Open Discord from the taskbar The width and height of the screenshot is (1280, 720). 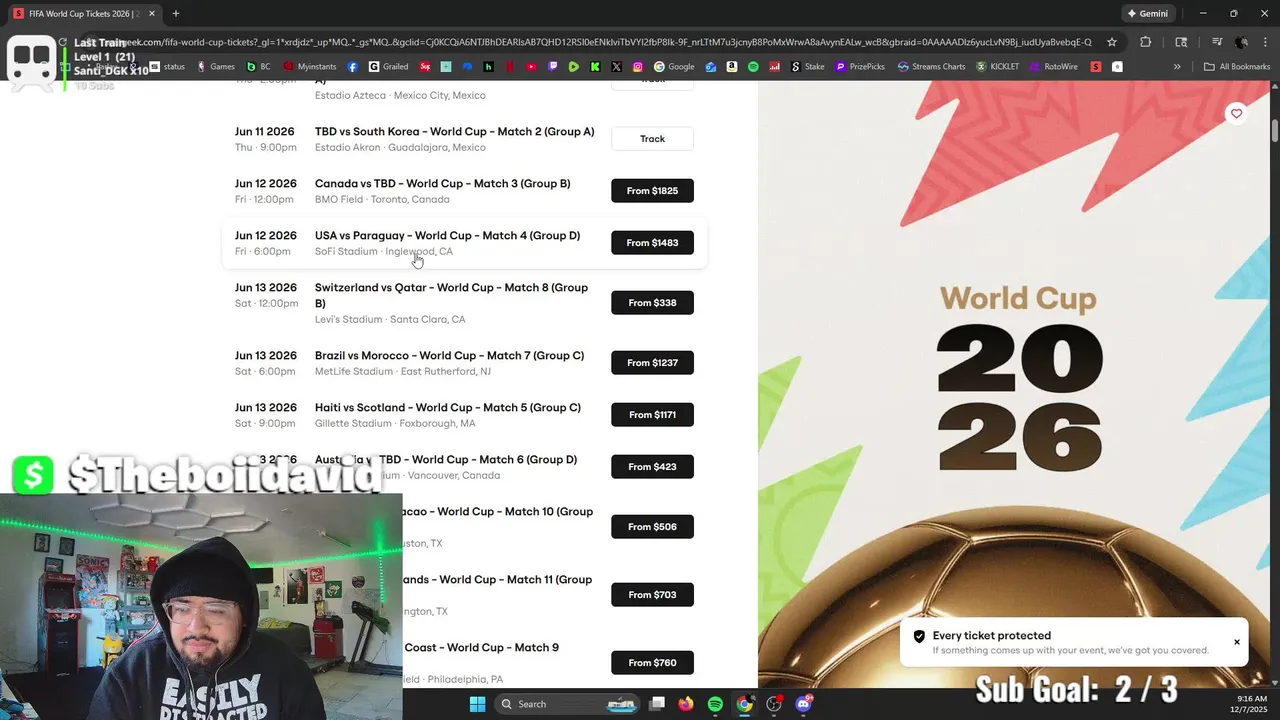[803, 704]
